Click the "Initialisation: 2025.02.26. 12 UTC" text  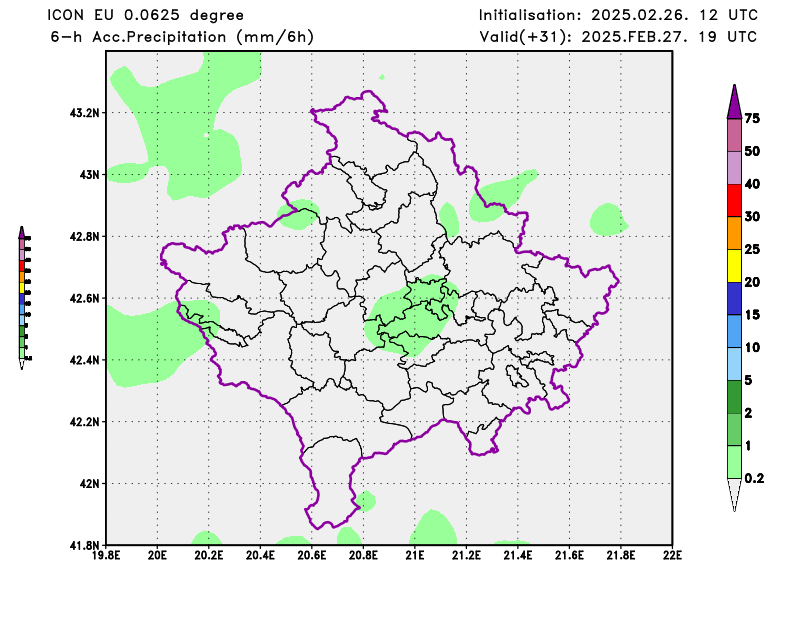point(618,15)
